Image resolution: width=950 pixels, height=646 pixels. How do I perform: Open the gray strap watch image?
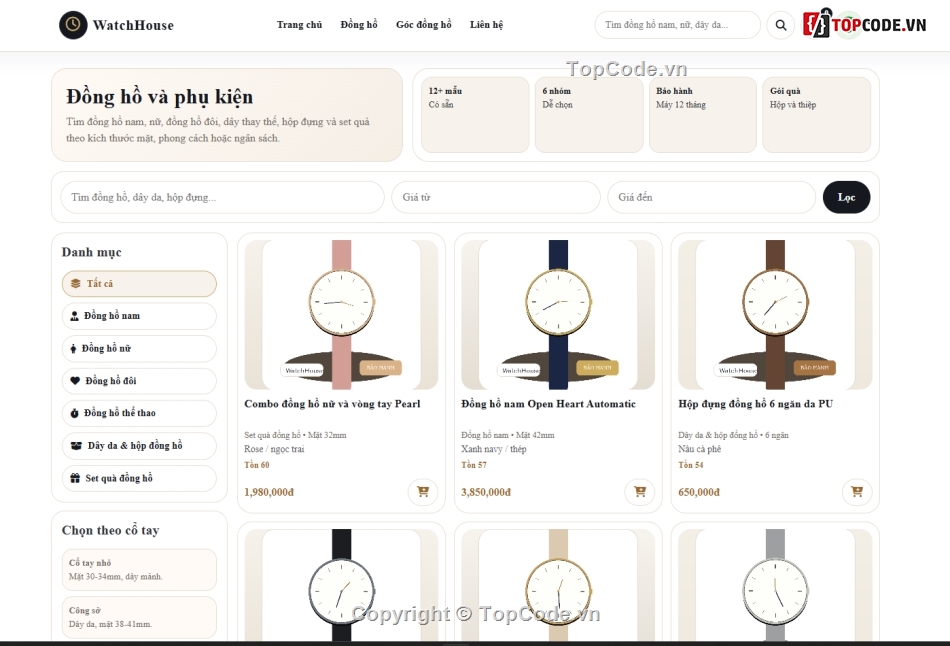[x=775, y=585]
